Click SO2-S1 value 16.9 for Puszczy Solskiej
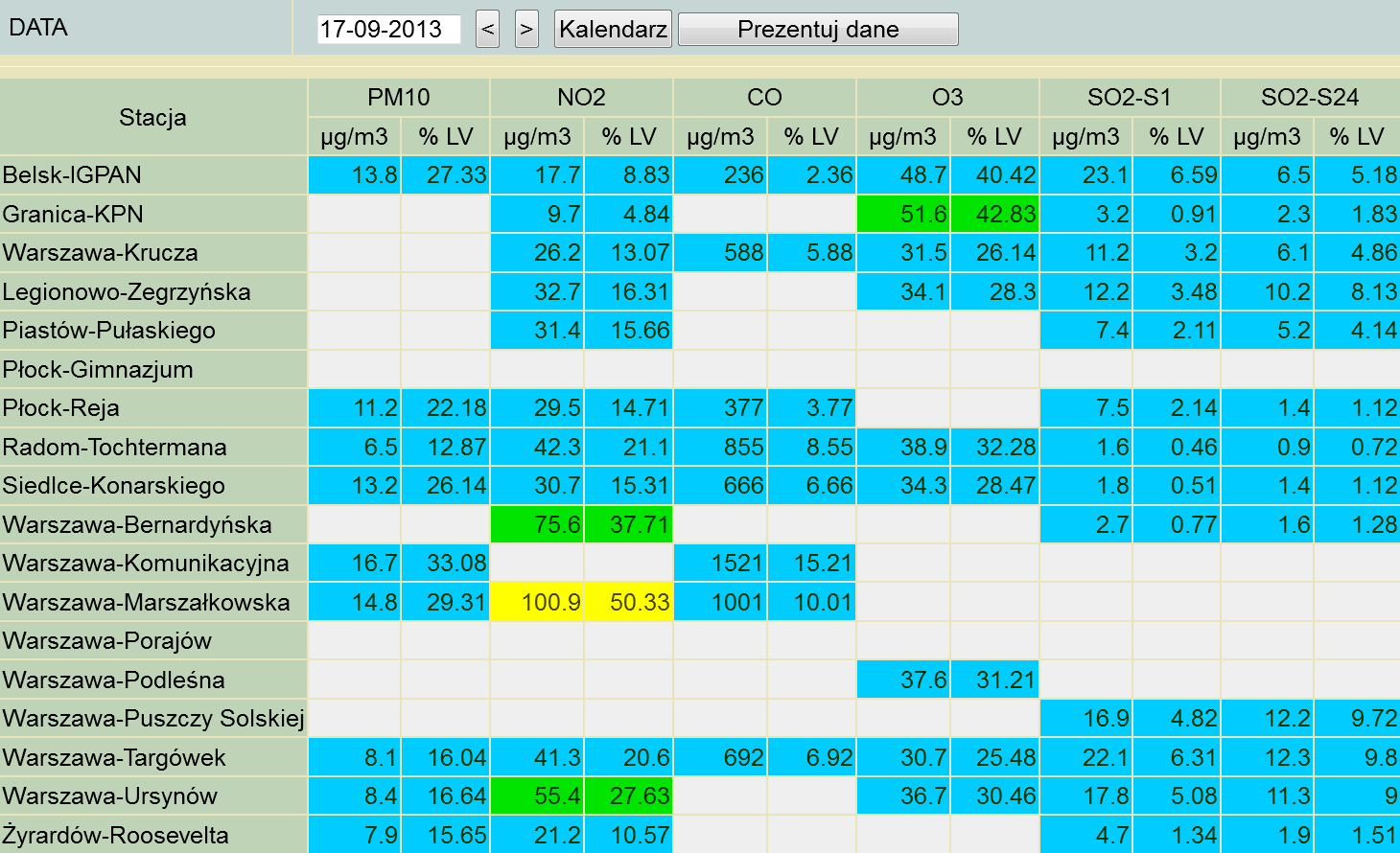Image resolution: width=1400 pixels, height=853 pixels. pyautogui.click(x=1085, y=719)
